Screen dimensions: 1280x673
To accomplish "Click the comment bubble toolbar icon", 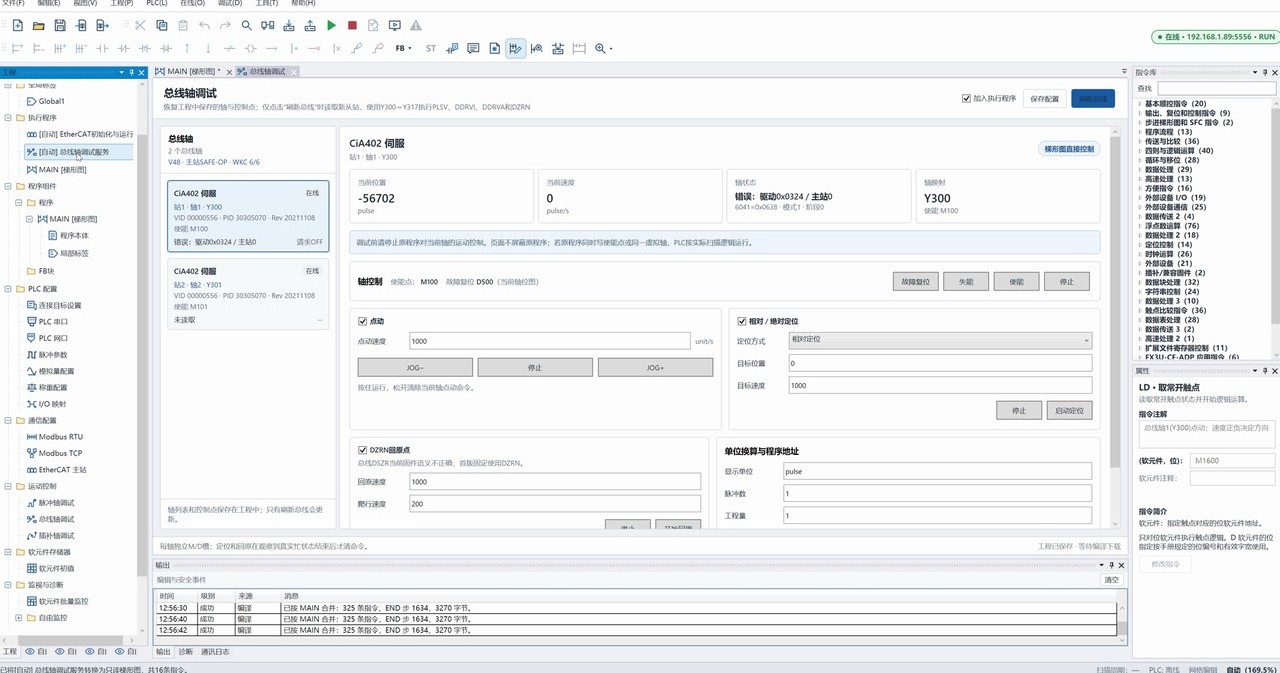I will point(474,48).
